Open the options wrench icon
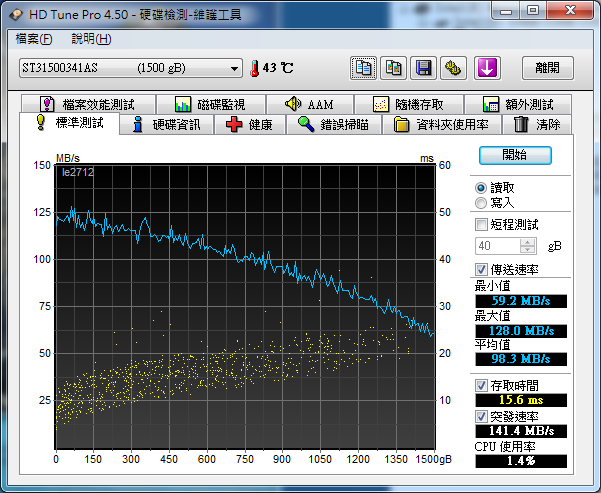 tap(454, 68)
